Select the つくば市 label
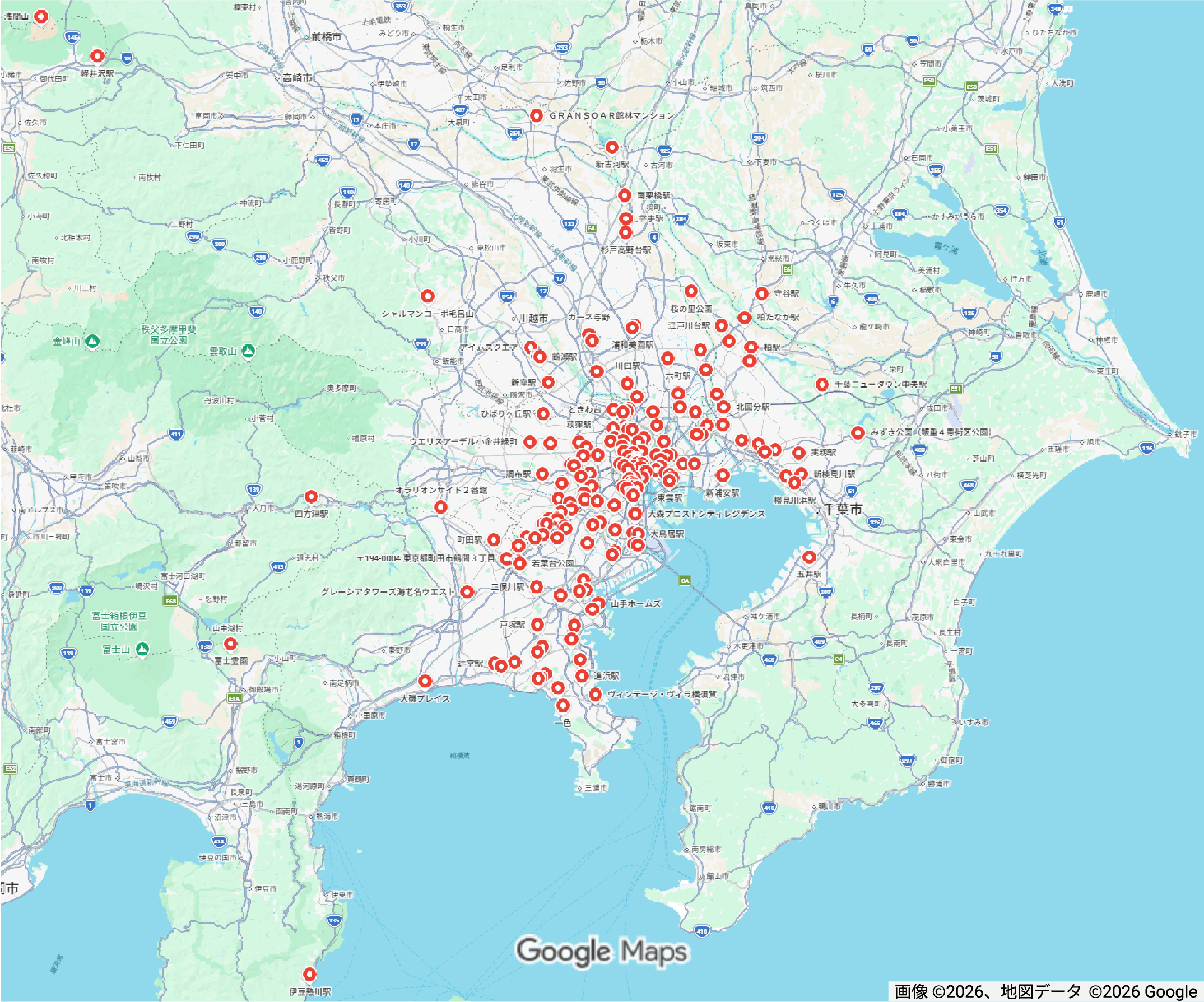The image size is (1204, 1002). tap(822, 222)
